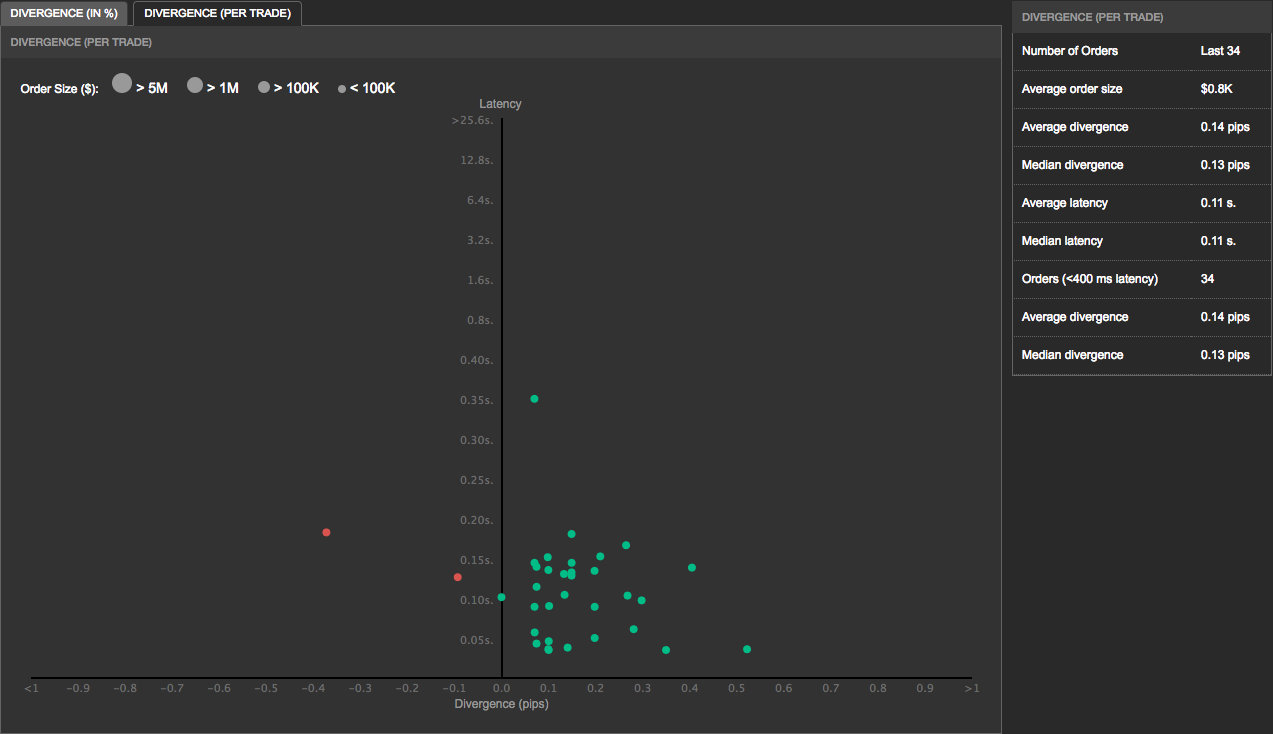This screenshot has width=1273, height=734.
Task: Click the Latency axis title
Action: coord(500,104)
